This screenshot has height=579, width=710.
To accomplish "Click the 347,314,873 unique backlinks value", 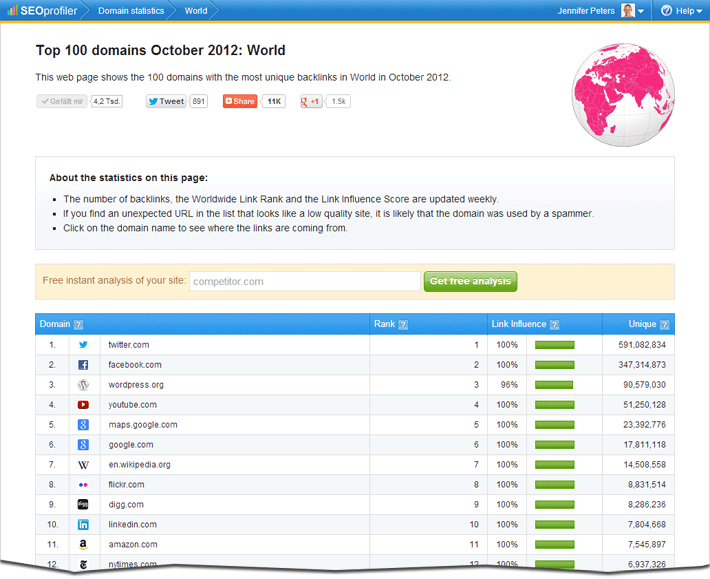I will tap(642, 365).
